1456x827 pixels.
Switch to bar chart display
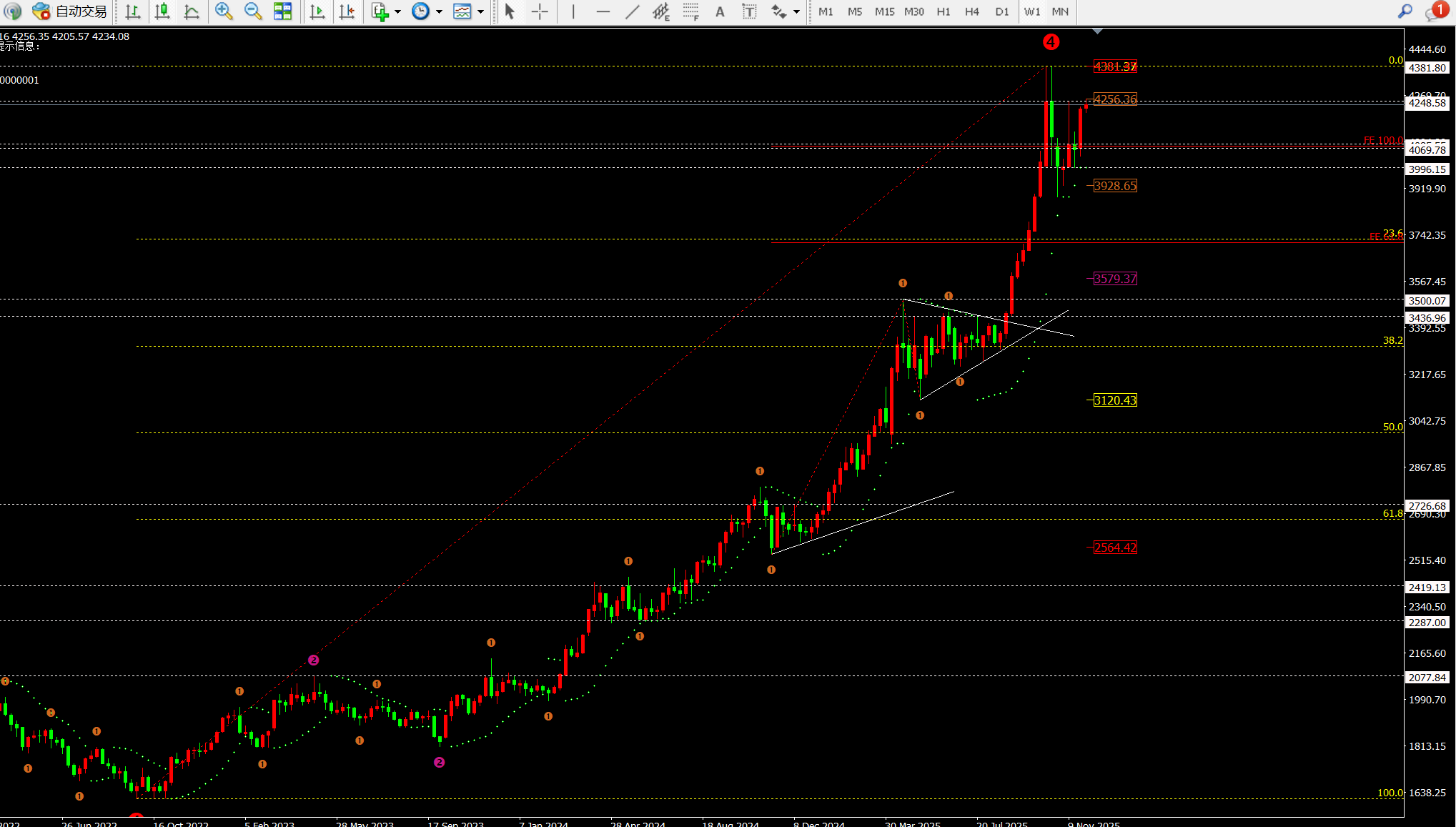click(133, 11)
